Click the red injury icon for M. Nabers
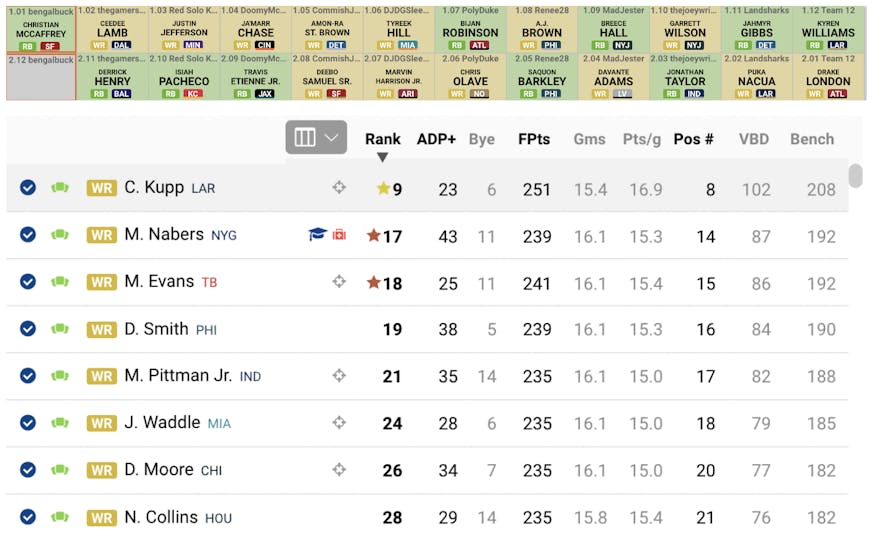 coord(339,235)
